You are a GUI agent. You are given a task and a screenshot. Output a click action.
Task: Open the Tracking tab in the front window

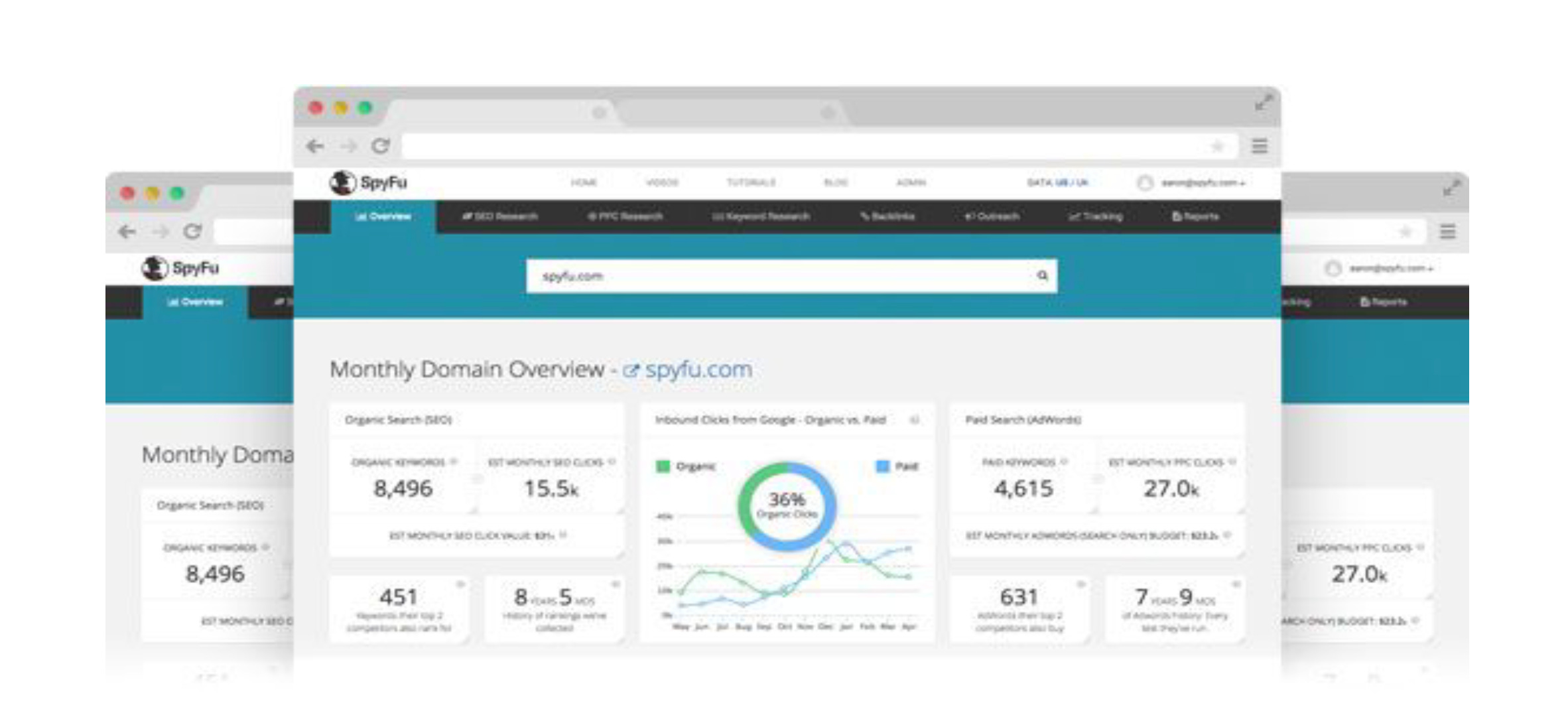coord(1095,216)
